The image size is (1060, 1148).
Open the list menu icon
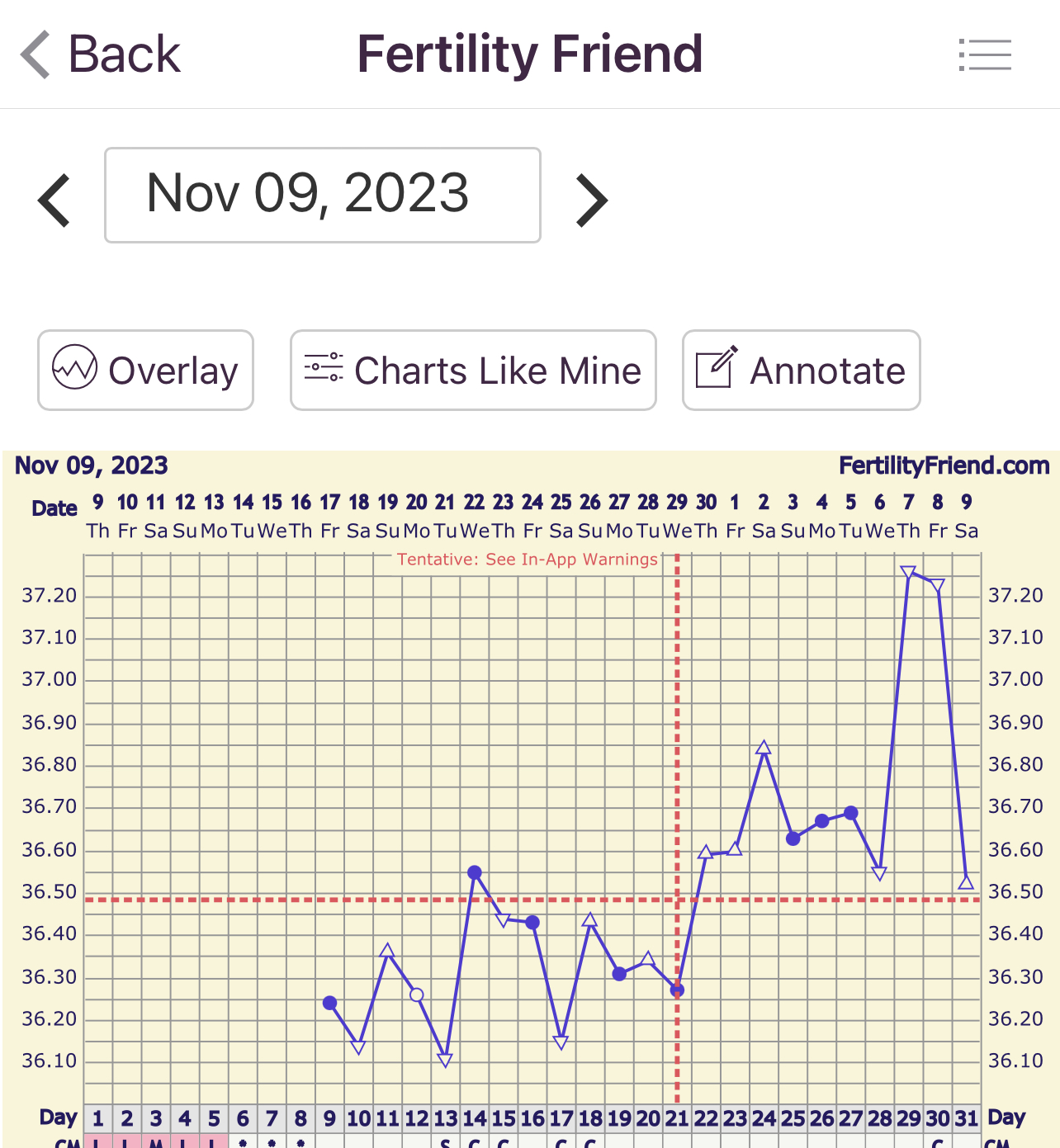tap(985, 55)
